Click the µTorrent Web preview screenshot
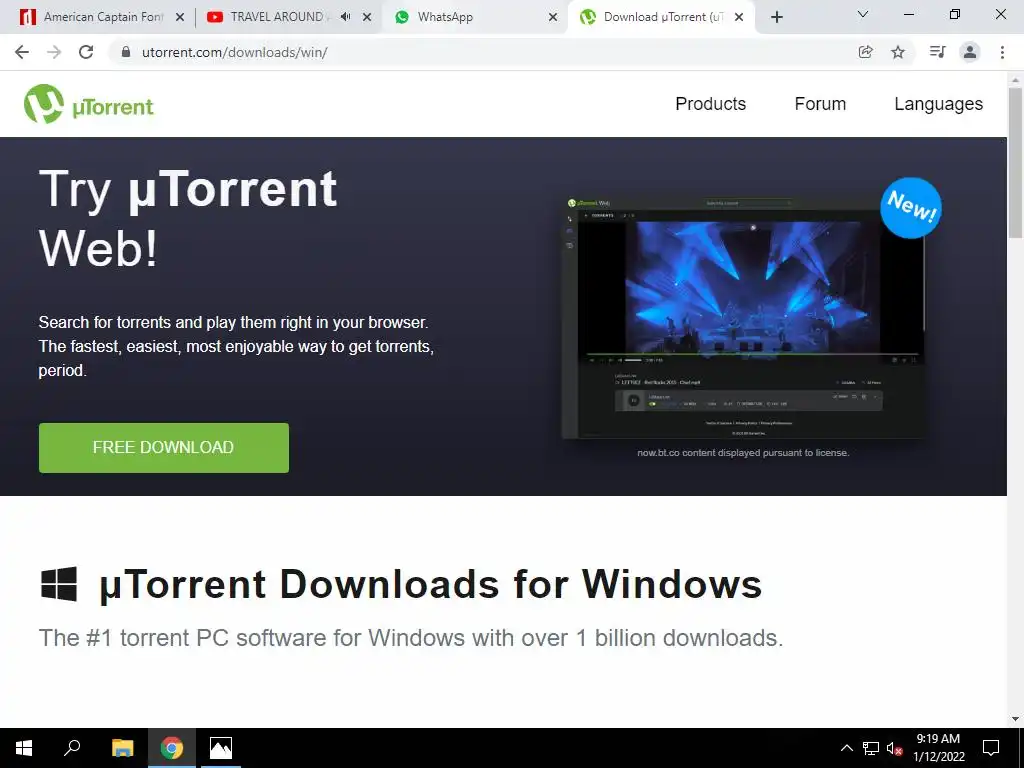 (x=743, y=318)
